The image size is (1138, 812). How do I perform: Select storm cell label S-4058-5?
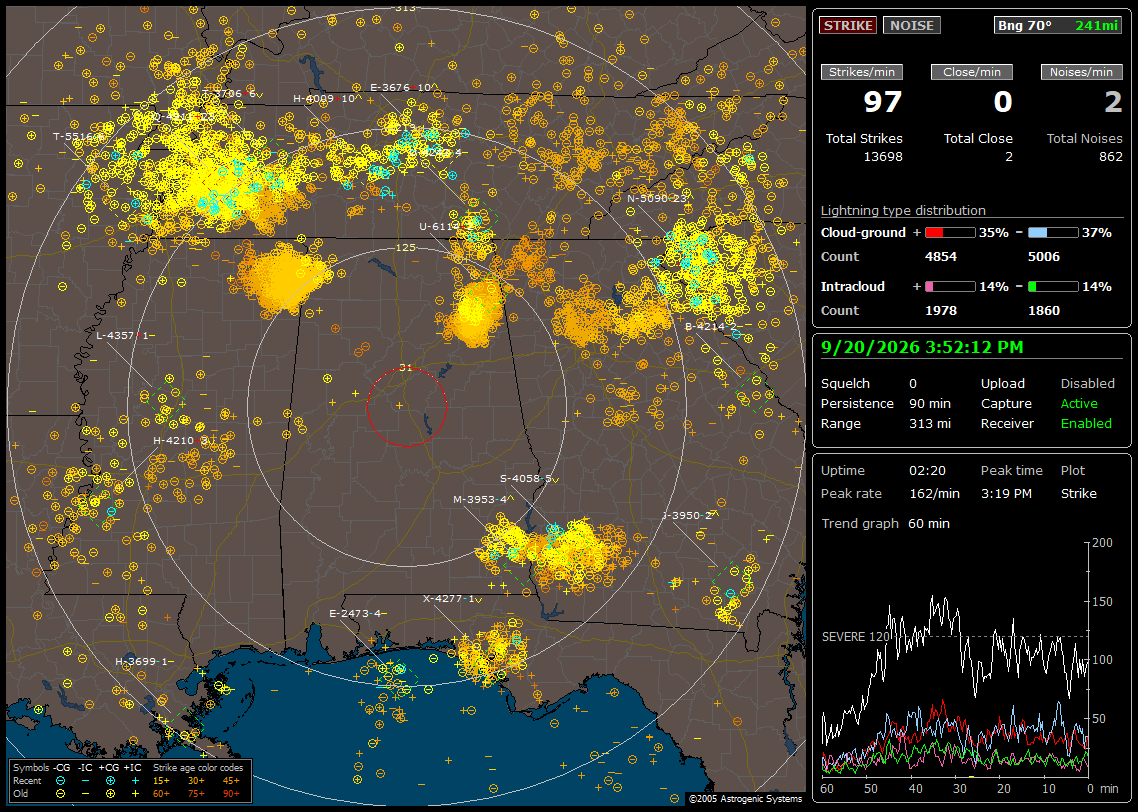525,478
